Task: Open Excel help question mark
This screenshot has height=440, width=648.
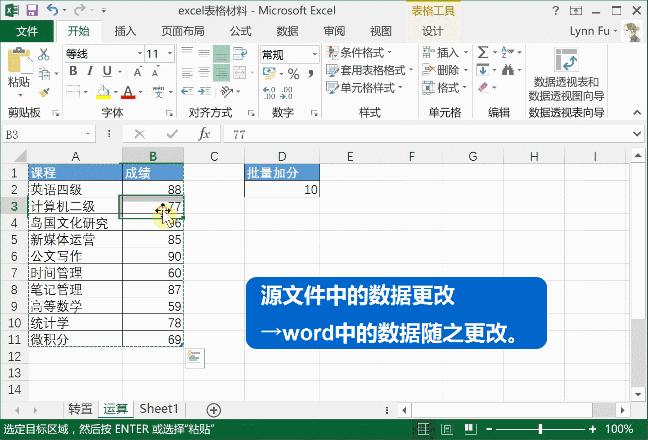Action: [556, 10]
